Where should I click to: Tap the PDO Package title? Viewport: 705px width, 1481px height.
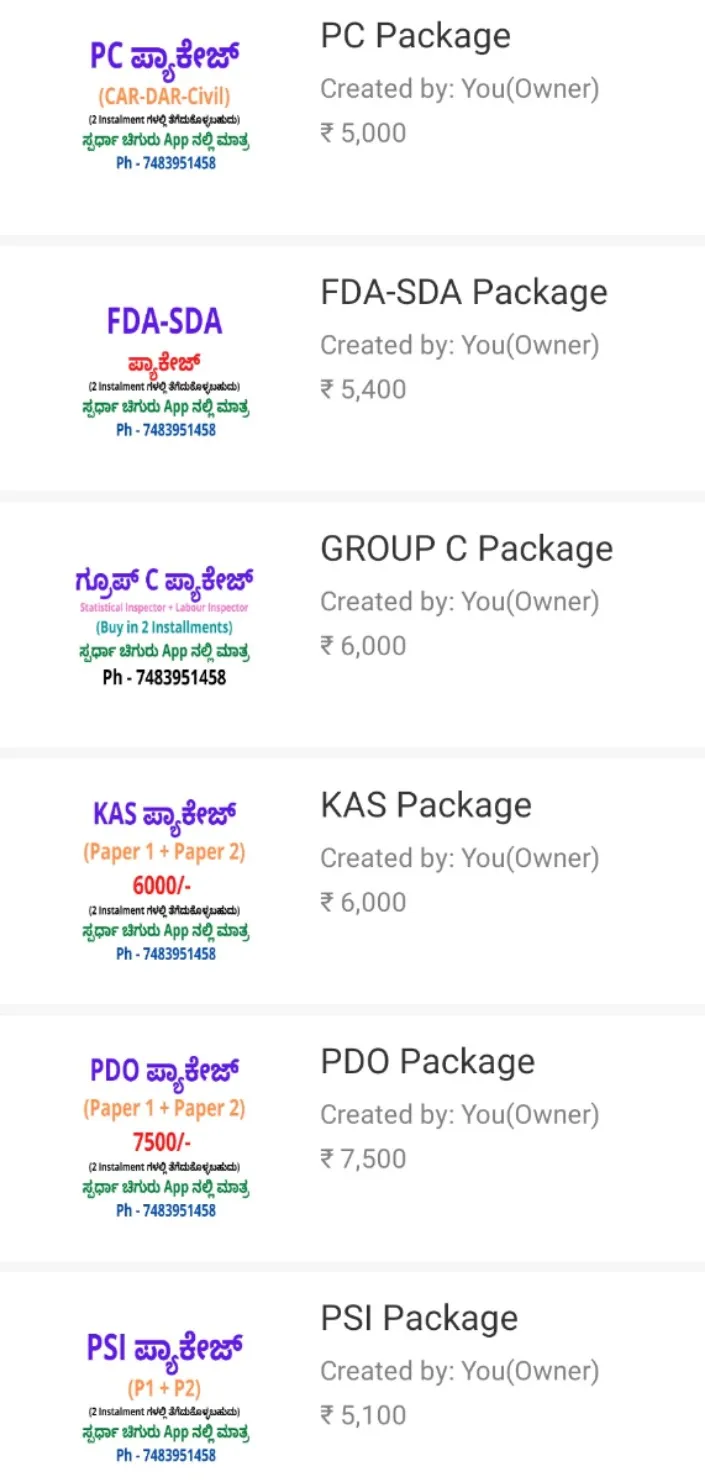pos(427,1061)
